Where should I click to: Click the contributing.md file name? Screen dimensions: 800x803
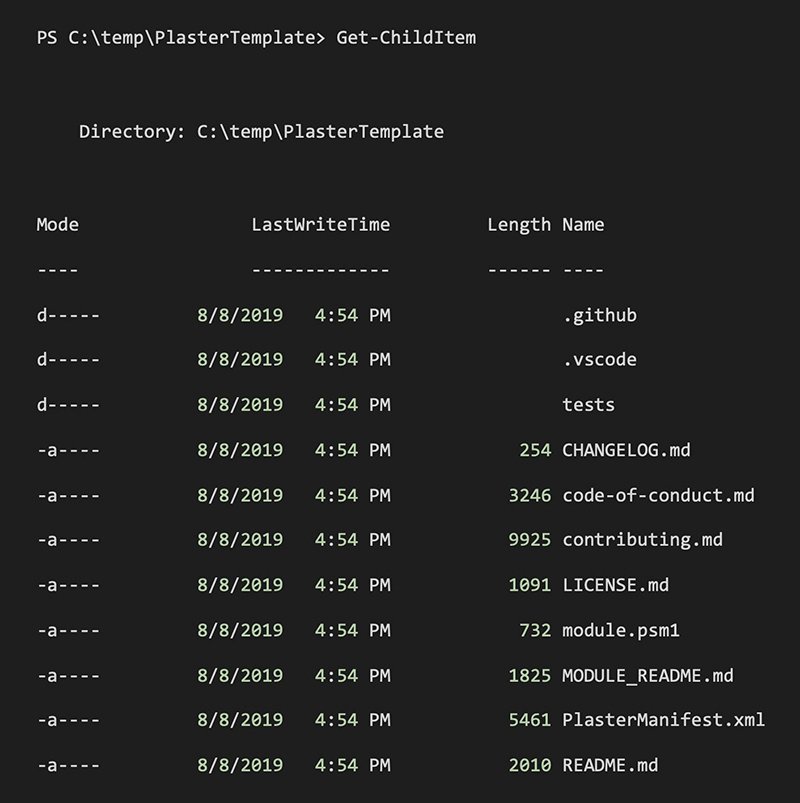pyautogui.click(x=642, y=540)
